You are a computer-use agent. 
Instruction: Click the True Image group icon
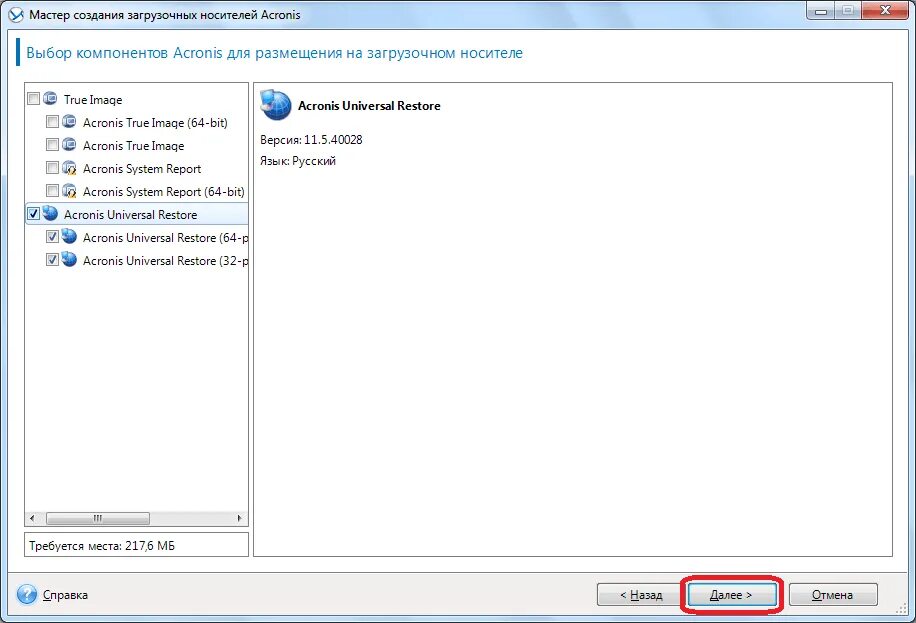(50, 98)
